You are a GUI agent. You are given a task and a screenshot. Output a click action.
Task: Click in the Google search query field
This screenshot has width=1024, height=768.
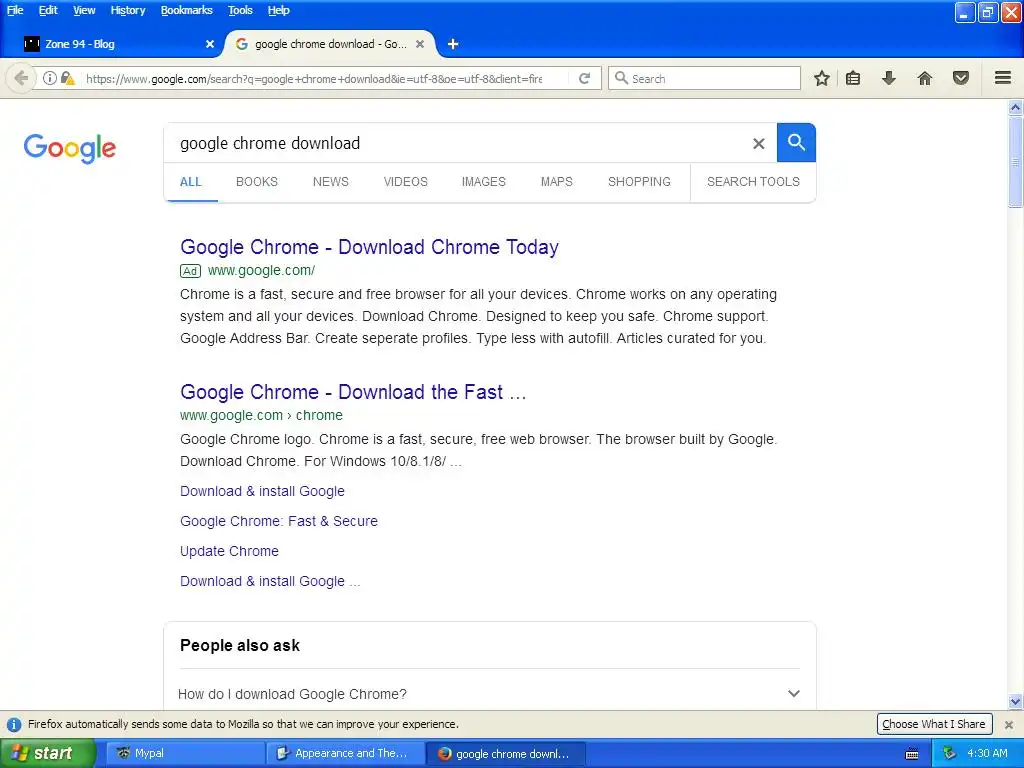[457, 143]
